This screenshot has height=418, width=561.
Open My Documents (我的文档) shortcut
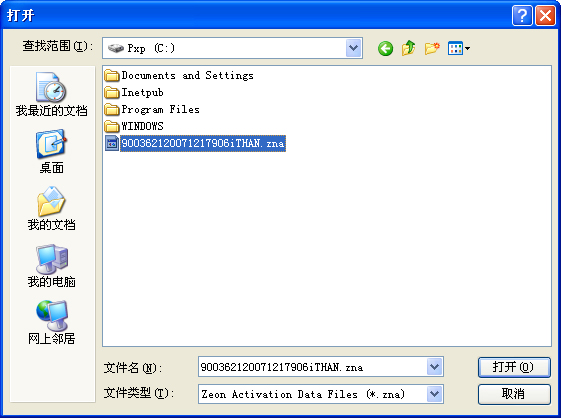(52, 209)
